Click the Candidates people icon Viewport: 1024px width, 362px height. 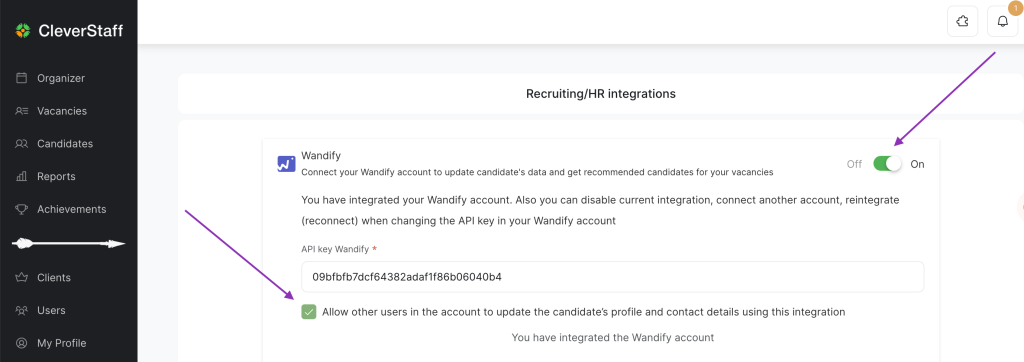point(22,144)
